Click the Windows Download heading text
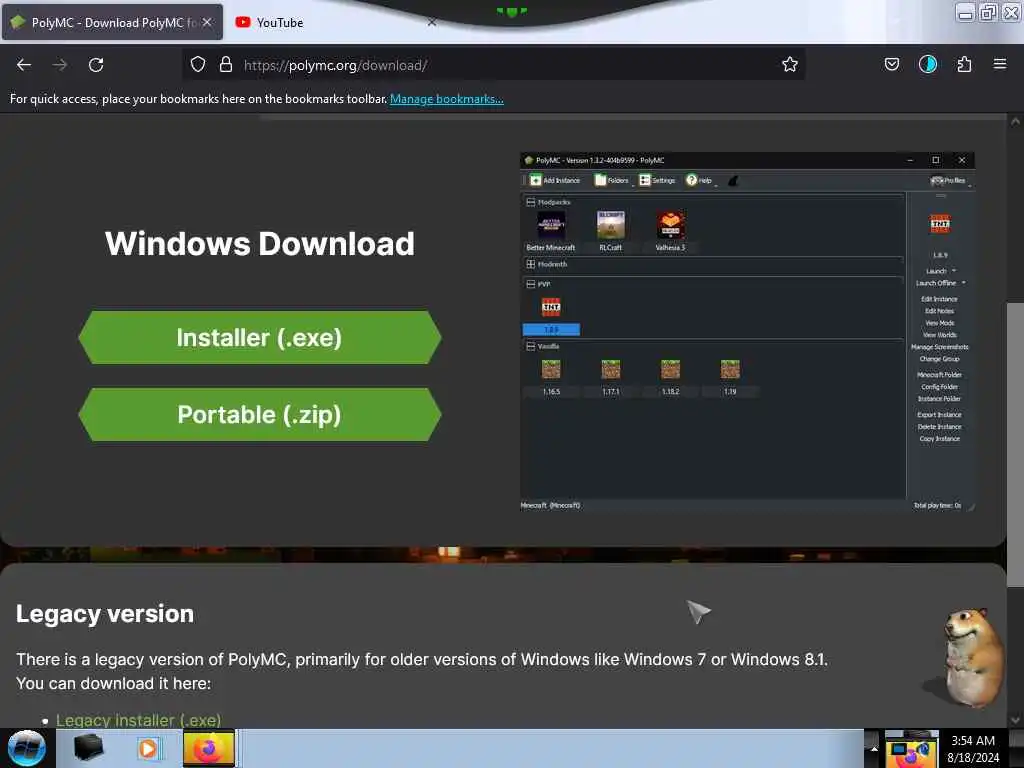The height and width of the screenshot is (768, 1024). point(260,244)
